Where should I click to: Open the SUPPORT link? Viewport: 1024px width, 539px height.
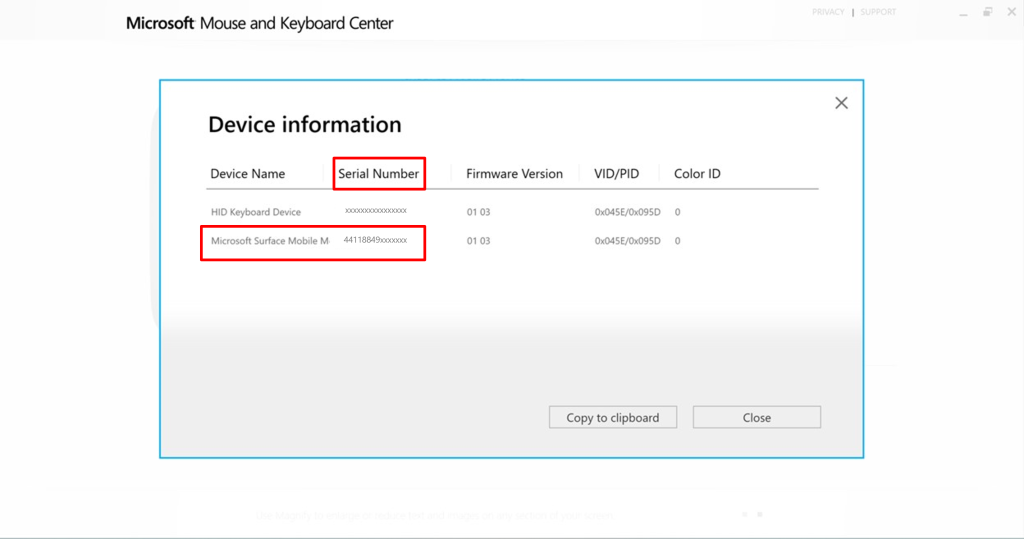coord(878,12)
